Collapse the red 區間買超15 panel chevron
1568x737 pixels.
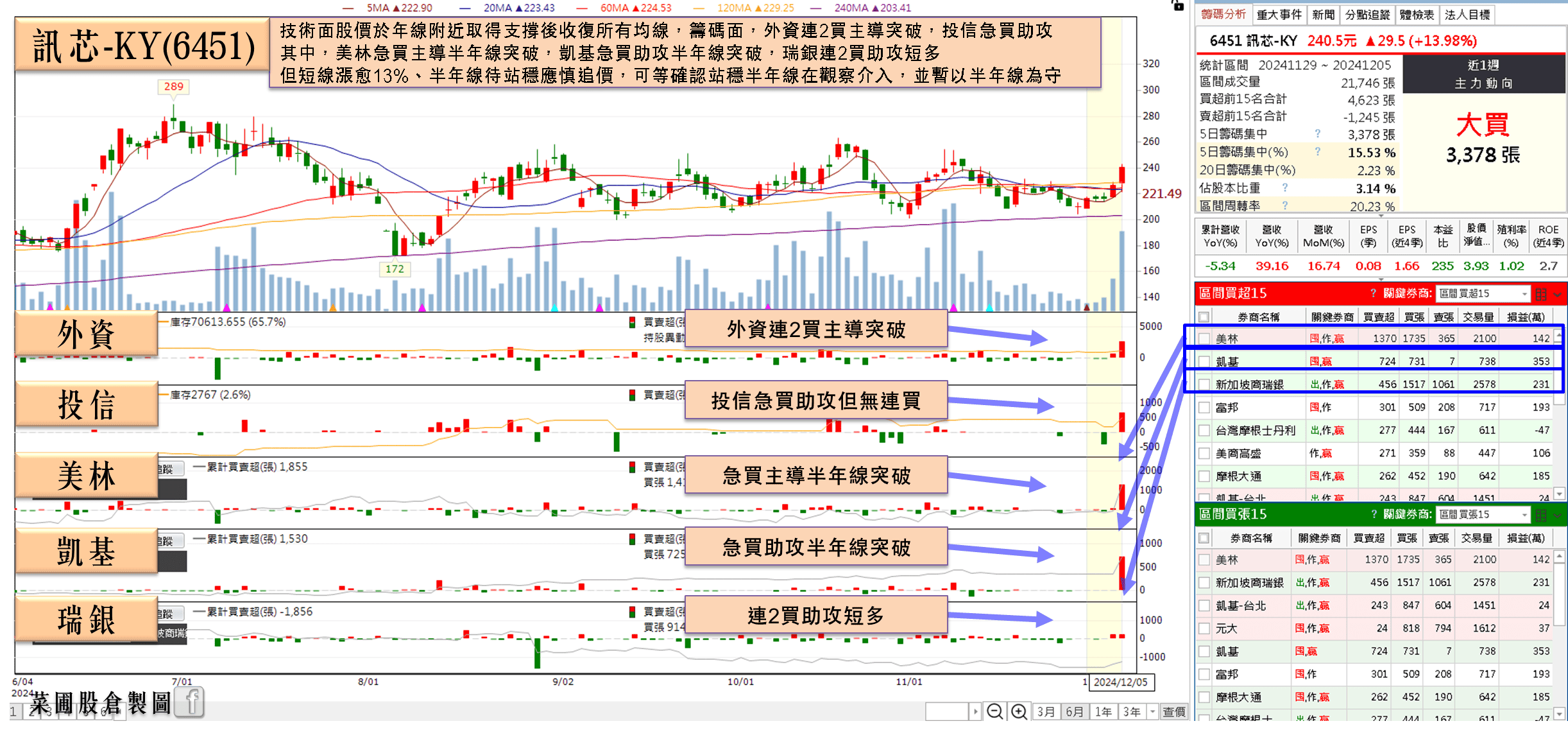(1558, 294)
